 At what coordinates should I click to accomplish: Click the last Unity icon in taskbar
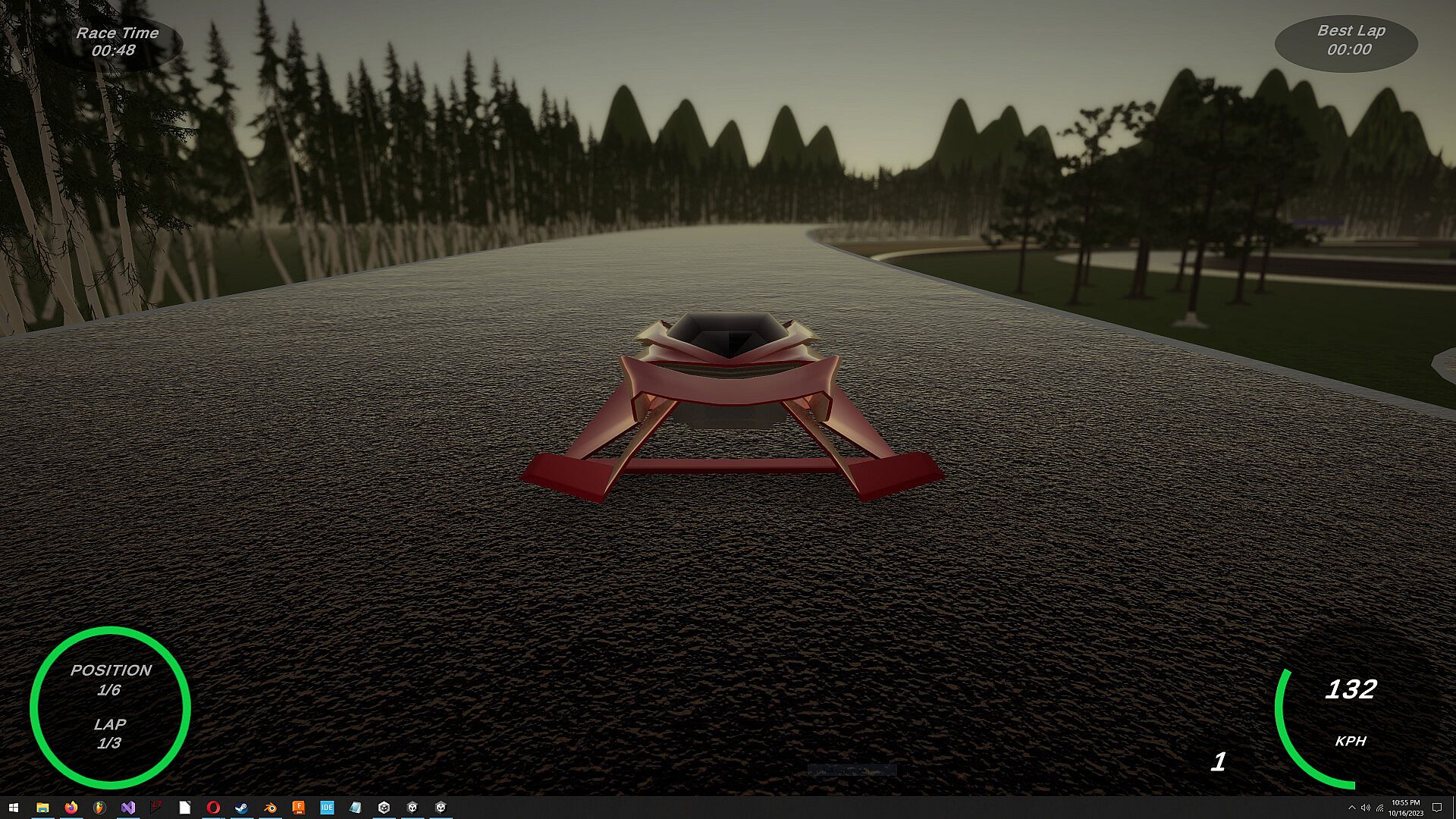pyautogui.click(x=441, y=808)
